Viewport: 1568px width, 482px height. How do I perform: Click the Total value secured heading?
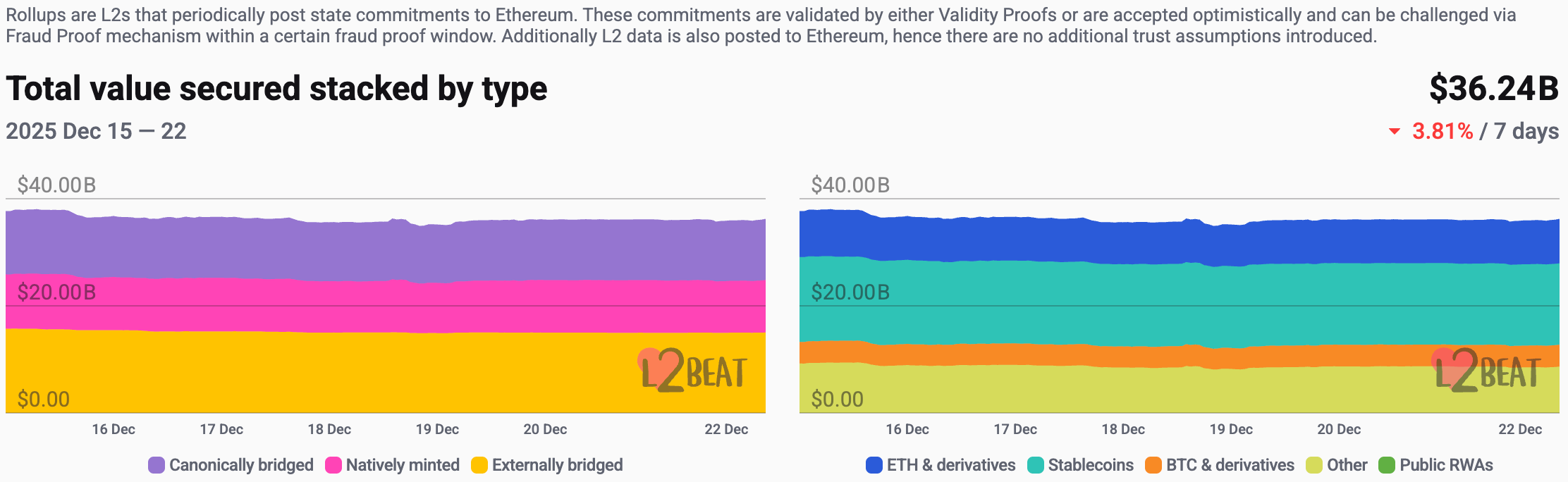[x=276, y=89]
